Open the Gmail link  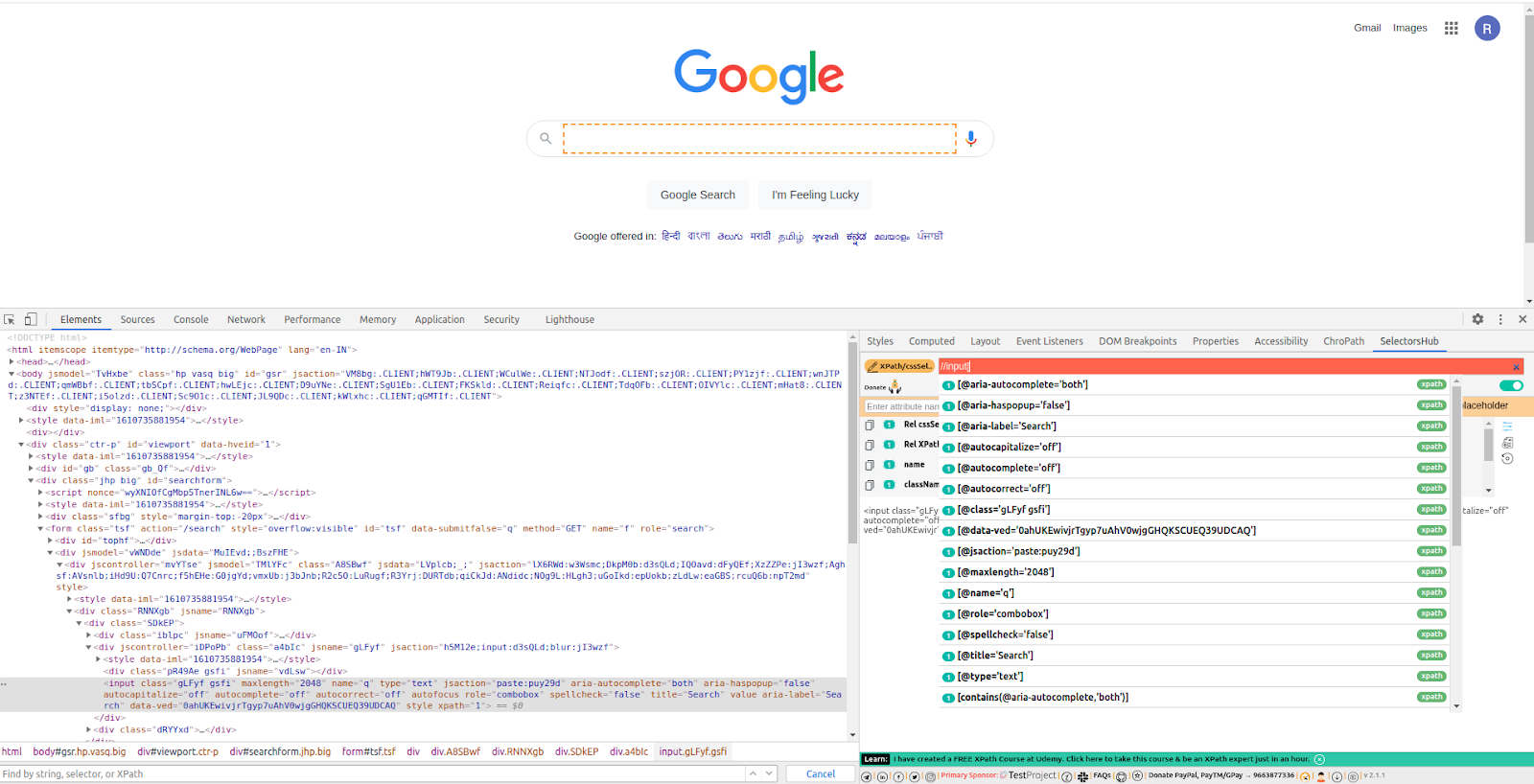[x=1367, y=28]
